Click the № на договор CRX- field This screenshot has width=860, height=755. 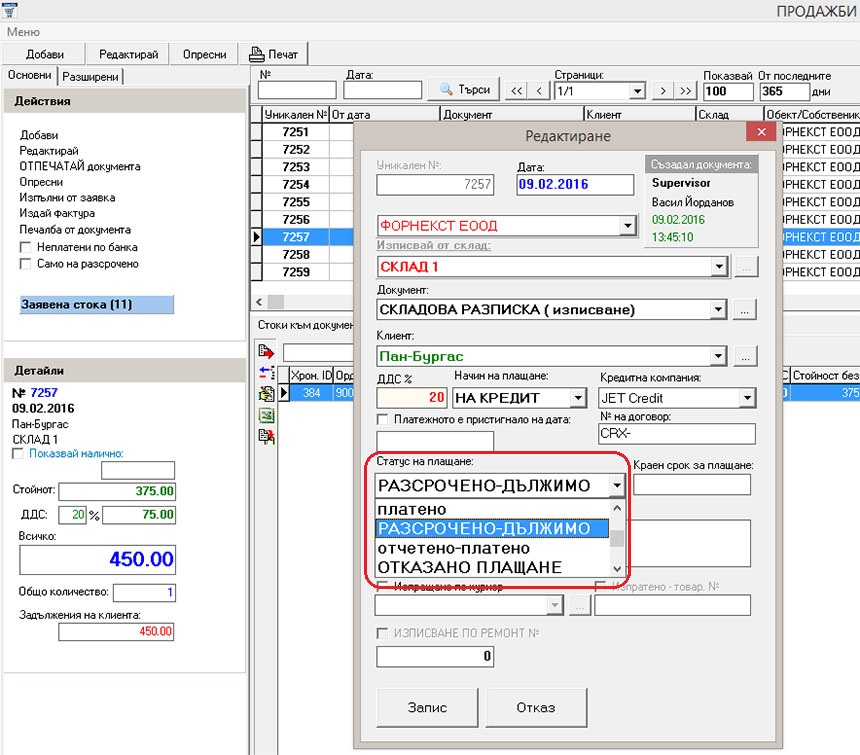[x=676, y=434]
